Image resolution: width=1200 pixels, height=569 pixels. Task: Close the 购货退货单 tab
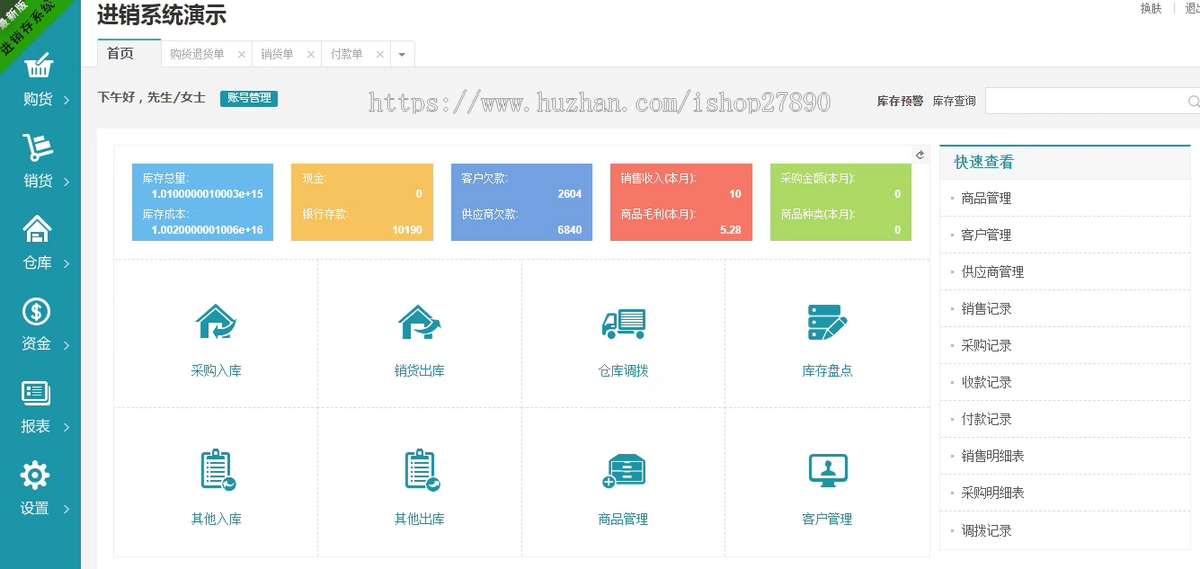pos(242,55)
